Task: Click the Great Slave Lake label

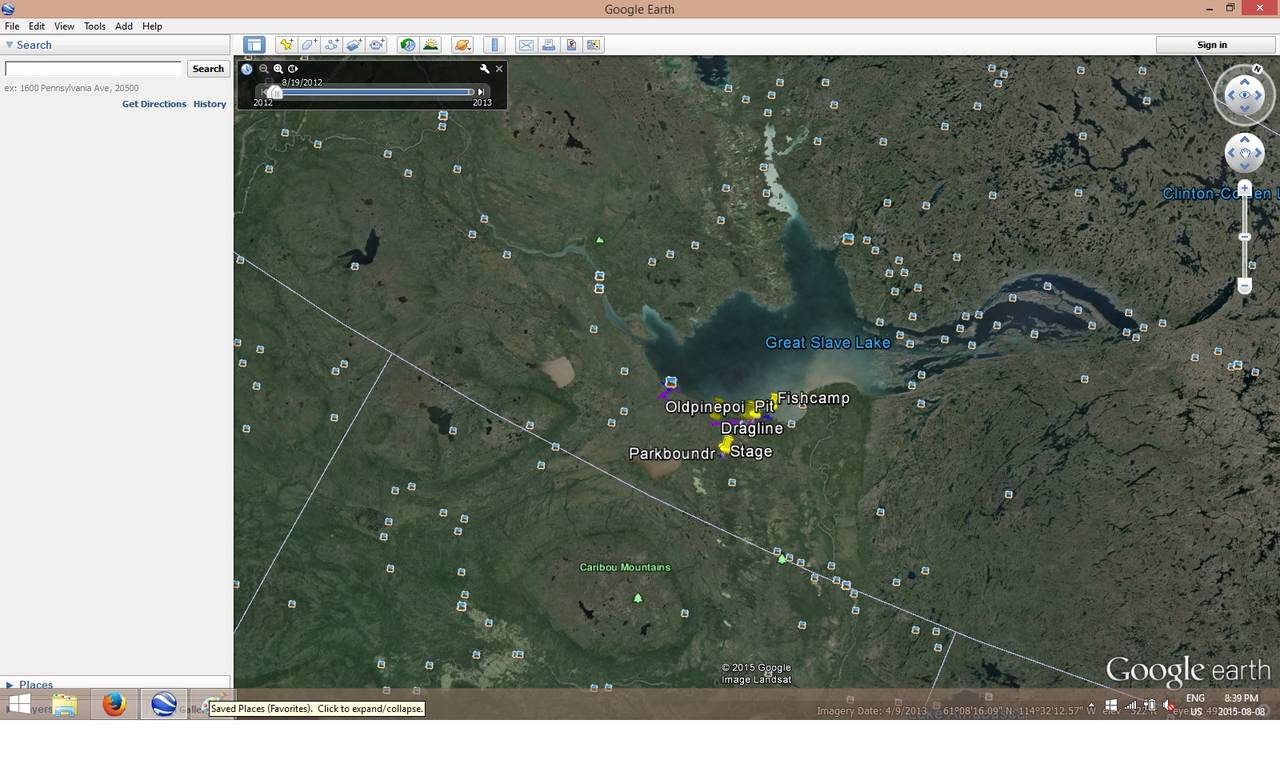Action: click(x=828, y=343)
